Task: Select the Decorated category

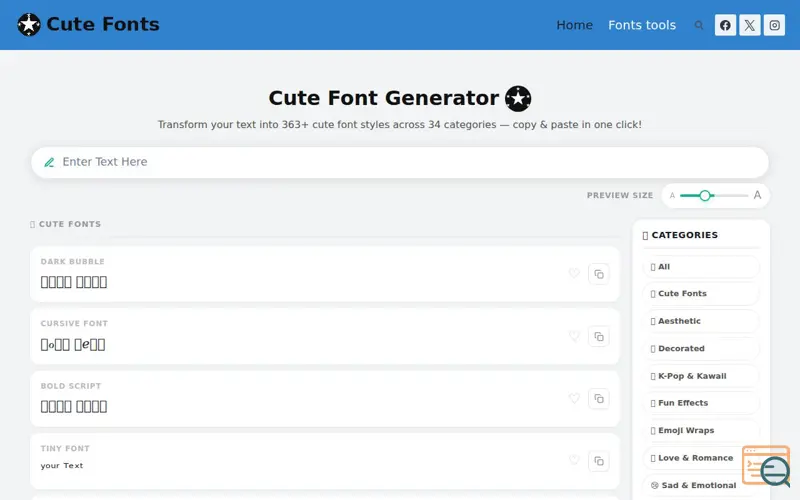Action: coord(701,348)
